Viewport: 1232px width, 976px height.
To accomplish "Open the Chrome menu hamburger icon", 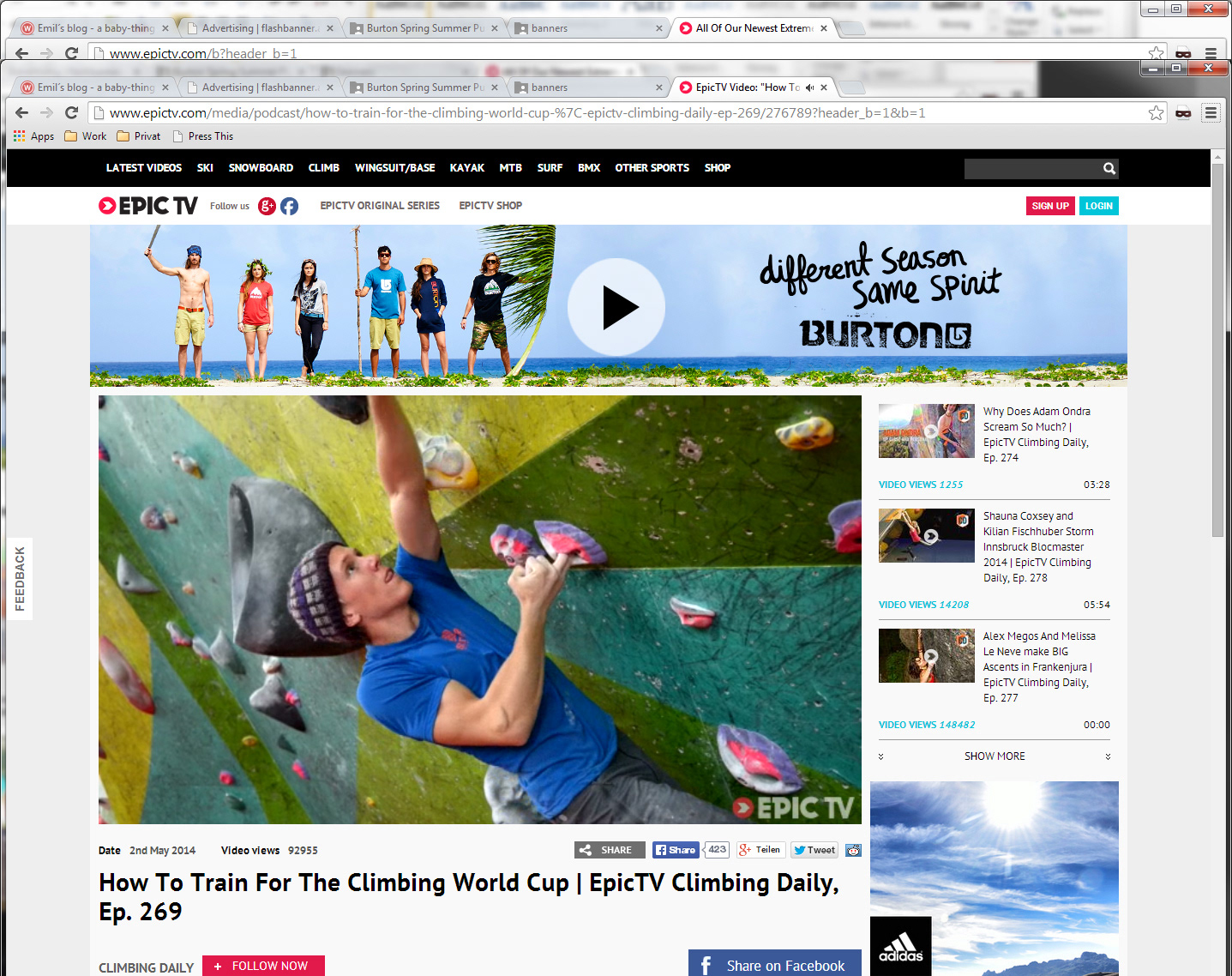I will [1211, 112].
